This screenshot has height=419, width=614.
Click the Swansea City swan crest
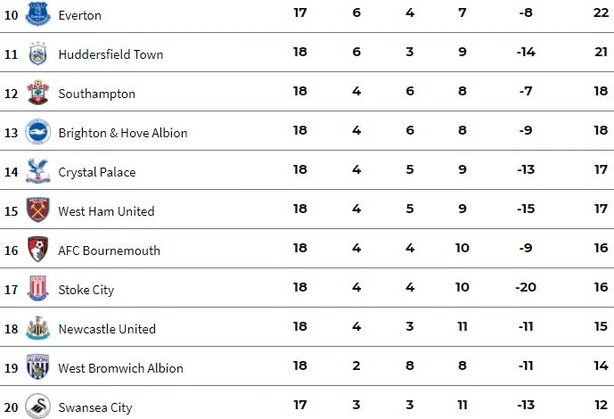click(x=38, y=406)
